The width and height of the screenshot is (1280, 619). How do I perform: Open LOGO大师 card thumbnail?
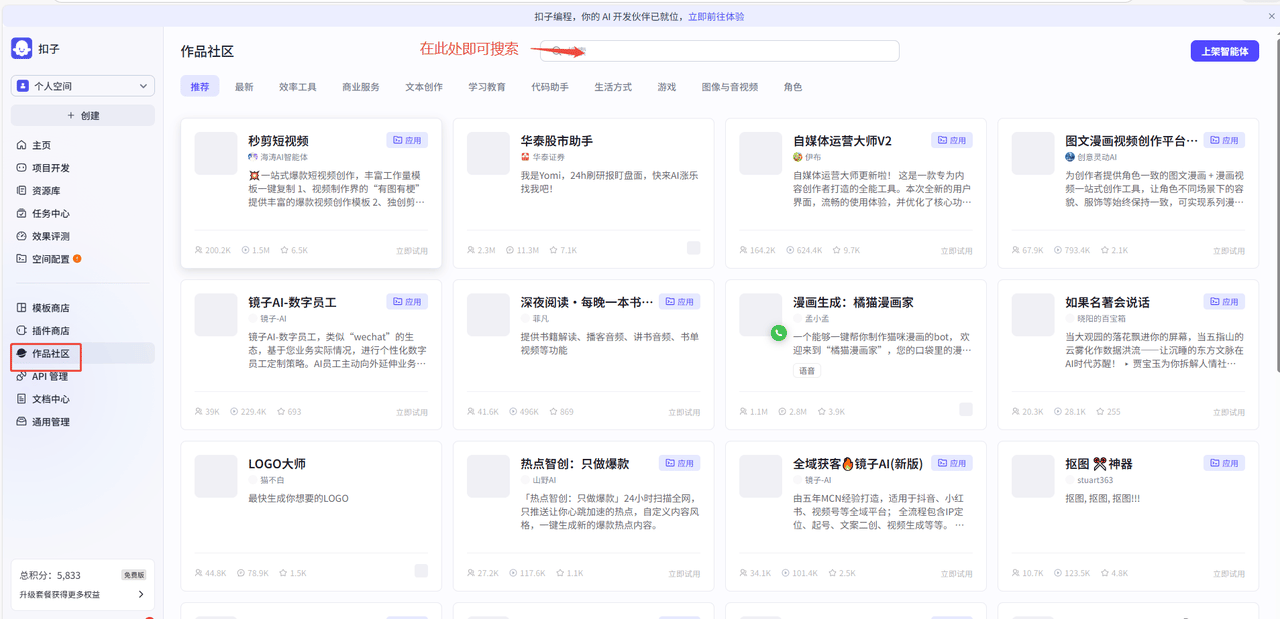215,476
